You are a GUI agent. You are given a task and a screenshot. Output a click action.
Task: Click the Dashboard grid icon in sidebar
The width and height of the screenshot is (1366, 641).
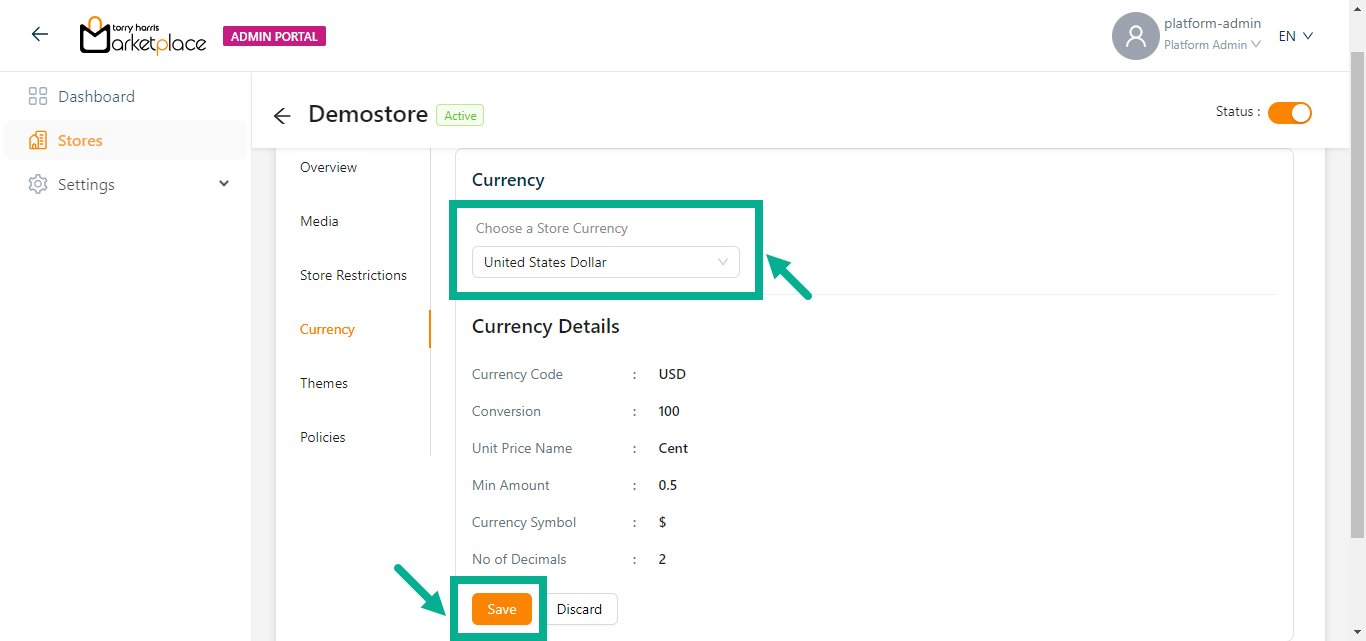pos(38,97)
